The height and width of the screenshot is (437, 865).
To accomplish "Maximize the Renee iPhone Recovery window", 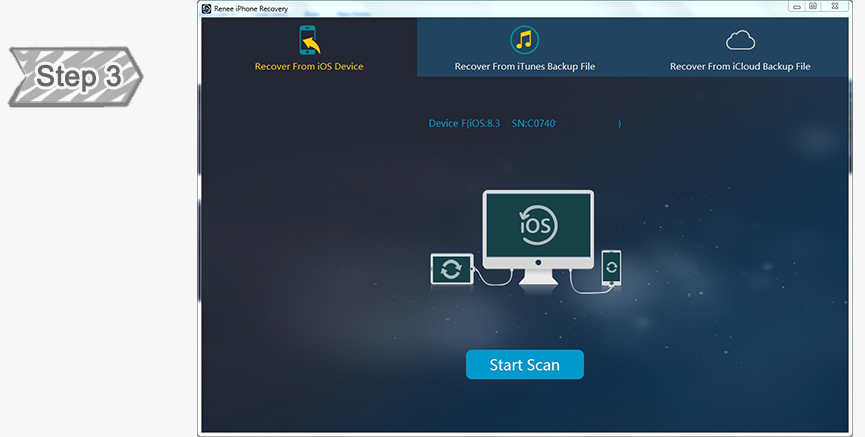I will click(x=812, y=6).
